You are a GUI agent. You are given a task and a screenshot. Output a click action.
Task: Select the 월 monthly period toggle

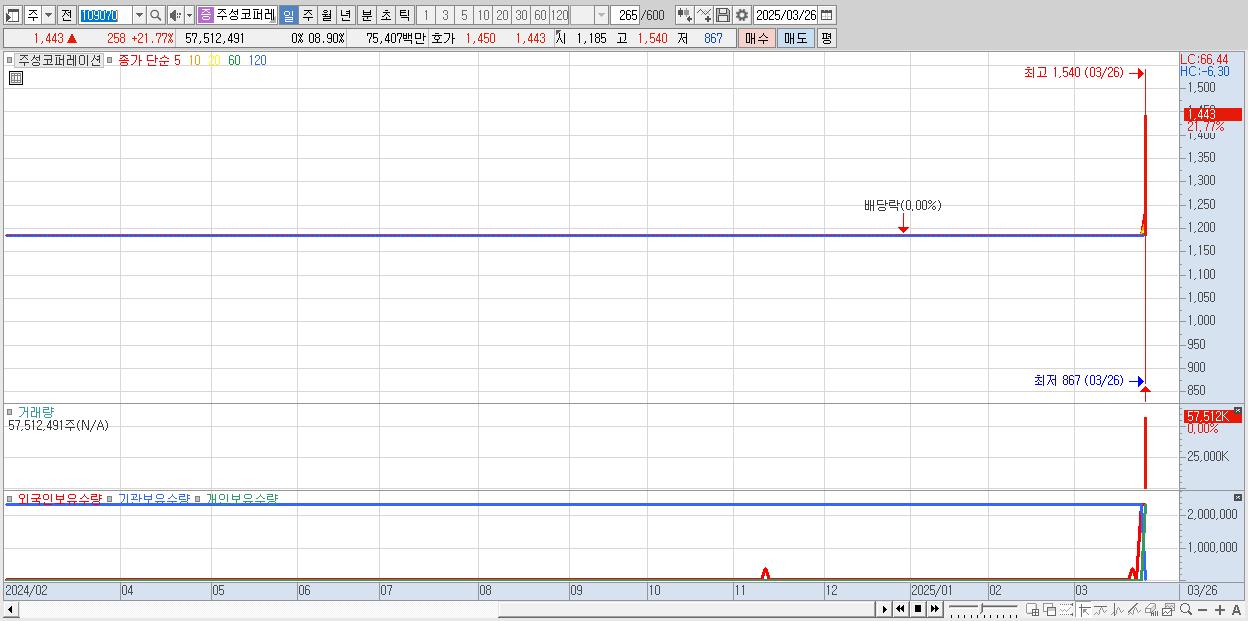[x=326, y=15]
